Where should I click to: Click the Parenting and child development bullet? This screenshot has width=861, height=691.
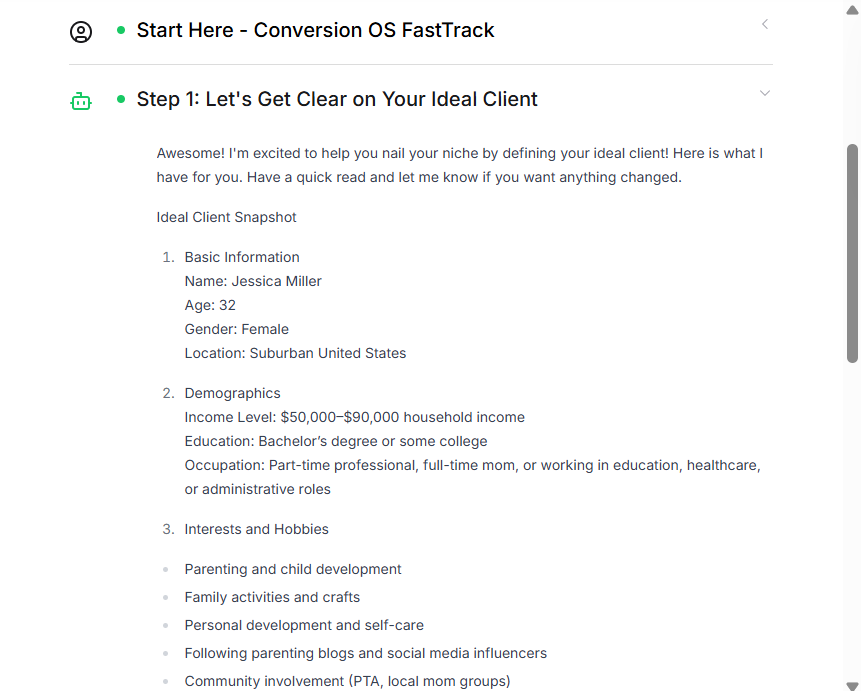tap(293, 569)
